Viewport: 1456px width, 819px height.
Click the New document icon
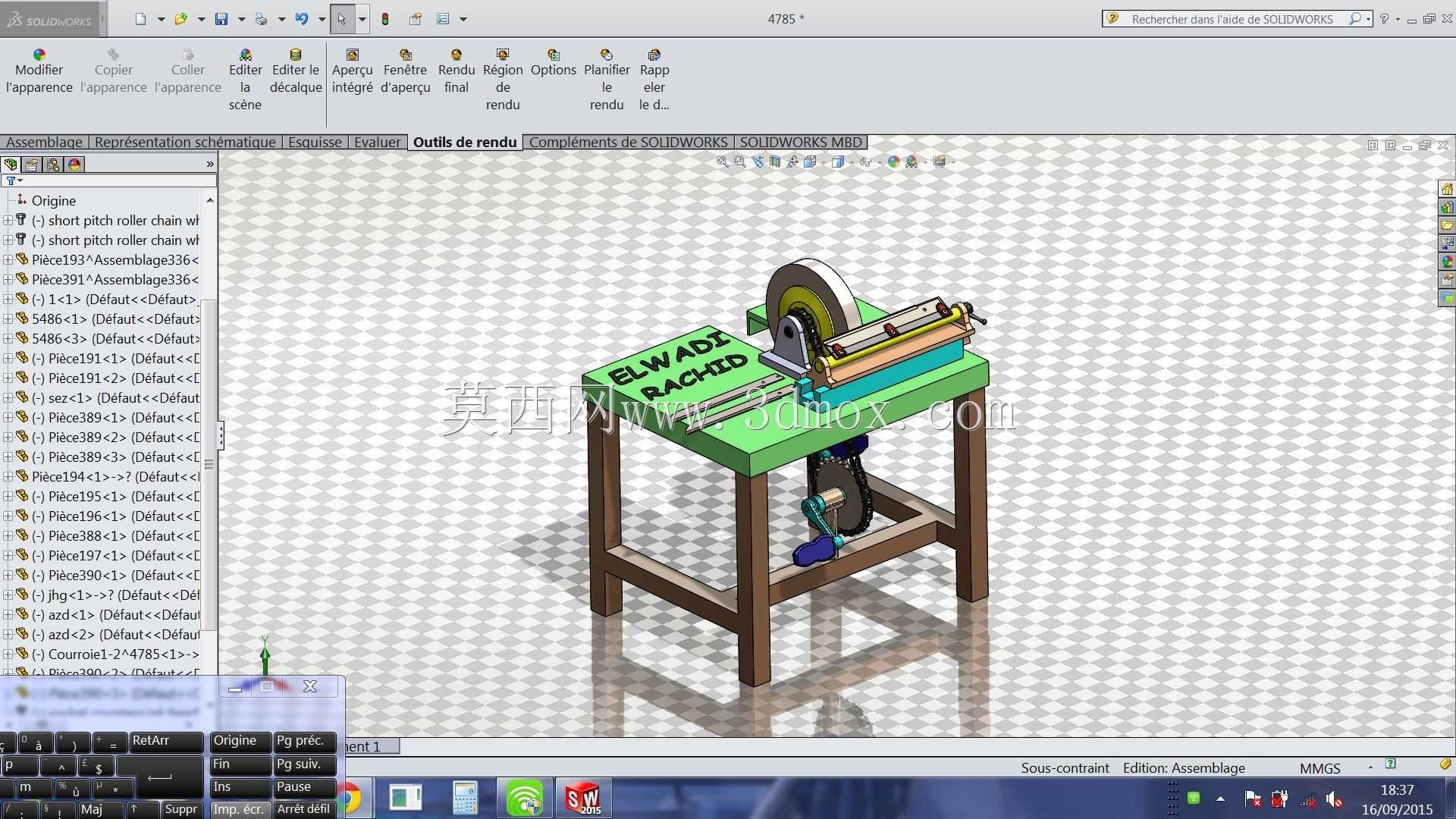click(141, 19)
